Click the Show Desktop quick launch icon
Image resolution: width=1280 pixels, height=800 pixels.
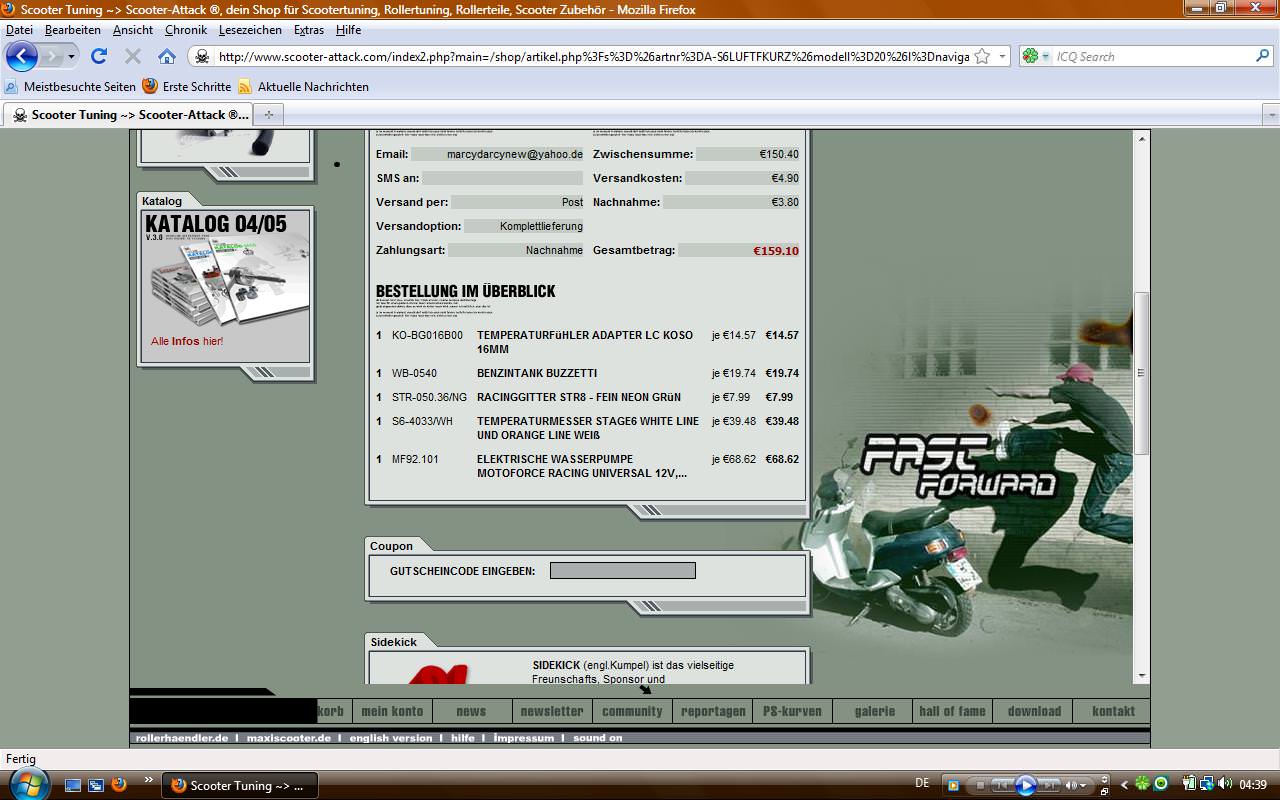[x=73, y=785]
